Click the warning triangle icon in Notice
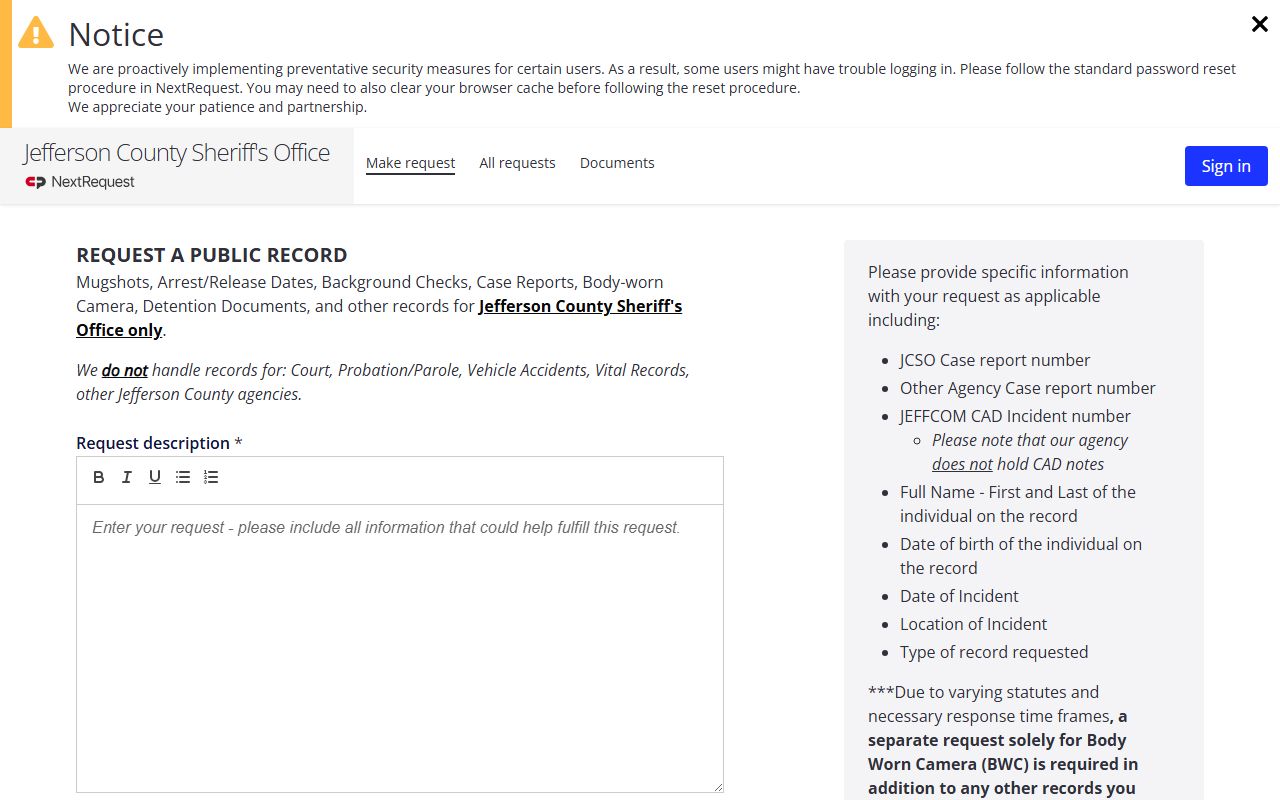 [x=37, y=32]
